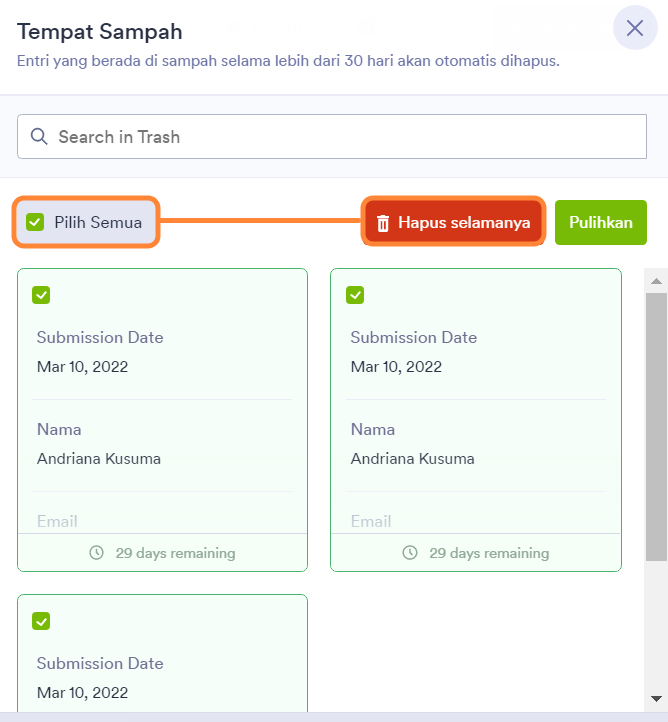Image resolution: width=668 pixels, height=722 pixels.
Task: Close the Tempat Sampah panel
Action: point(634,28)
